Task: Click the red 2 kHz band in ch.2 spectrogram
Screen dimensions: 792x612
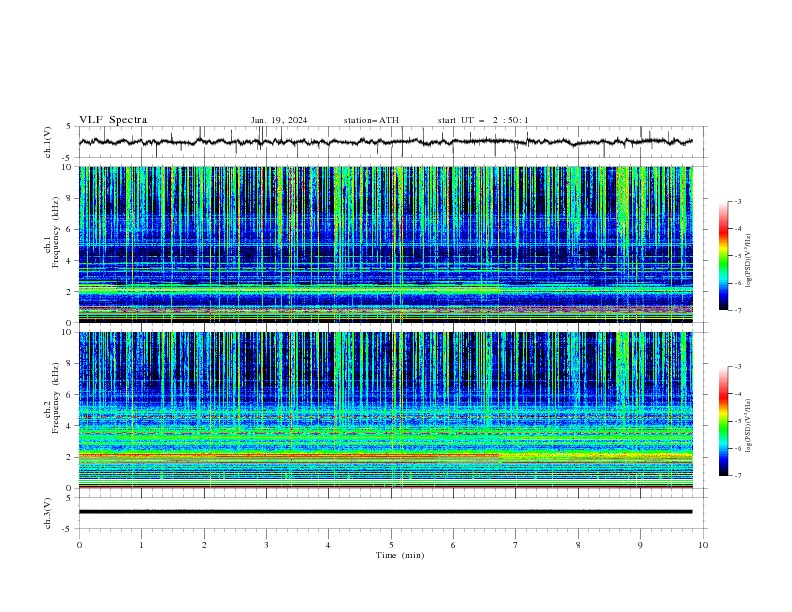Action: [289, 455]
